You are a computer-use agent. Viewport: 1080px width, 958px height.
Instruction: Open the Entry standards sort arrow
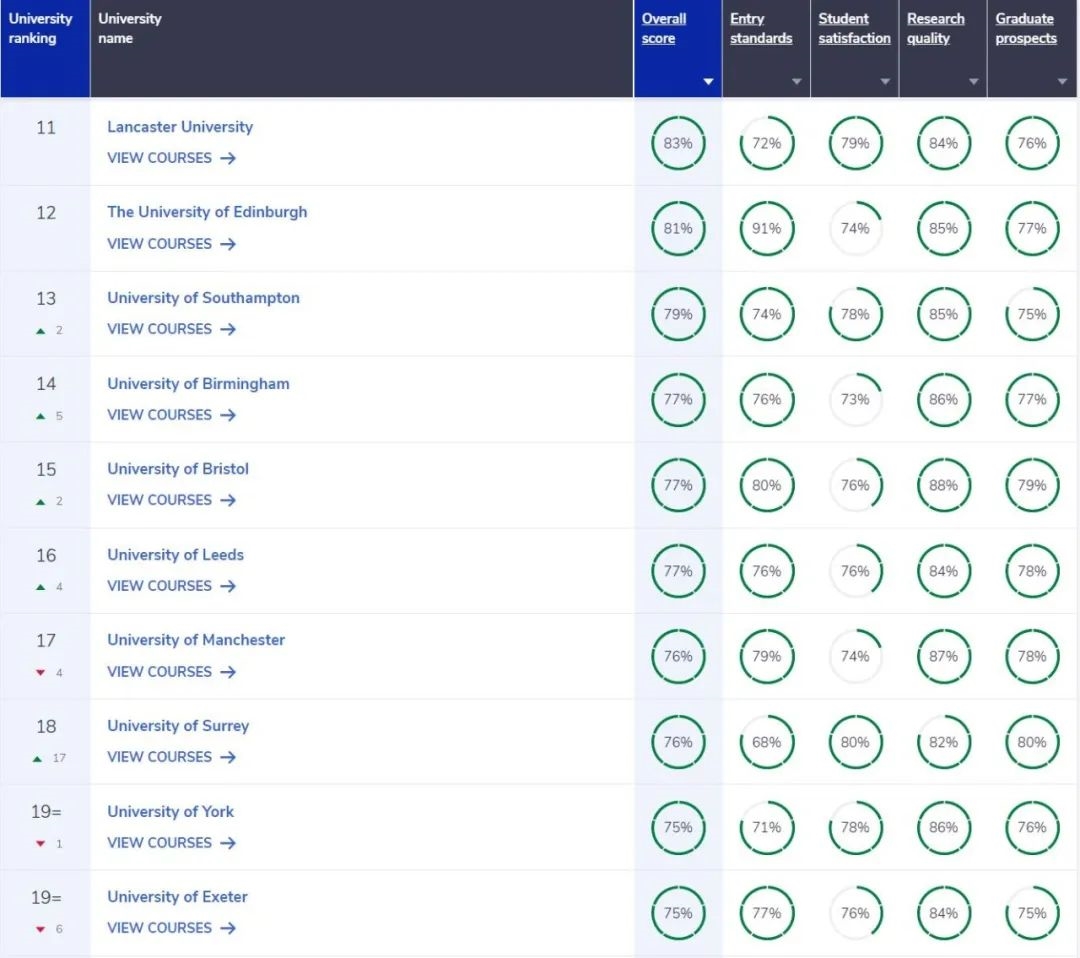796,82
